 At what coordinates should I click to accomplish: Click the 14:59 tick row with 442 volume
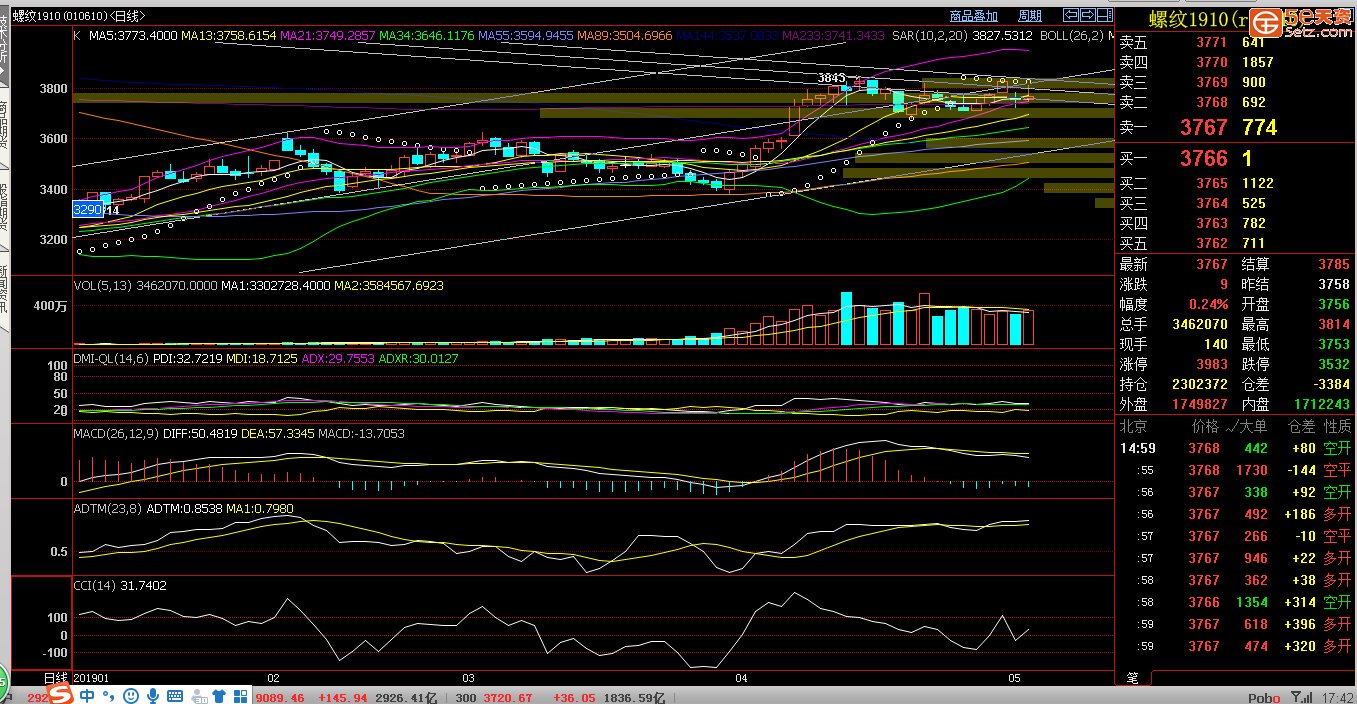tap(1234, 448)
